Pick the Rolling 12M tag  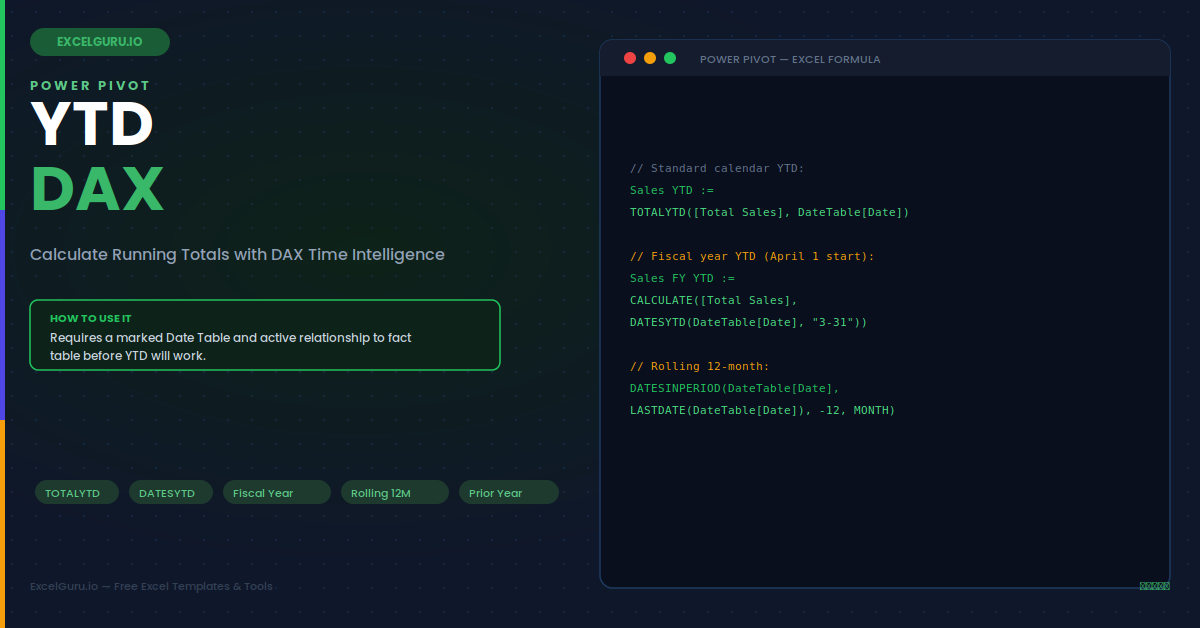[395, 492]
